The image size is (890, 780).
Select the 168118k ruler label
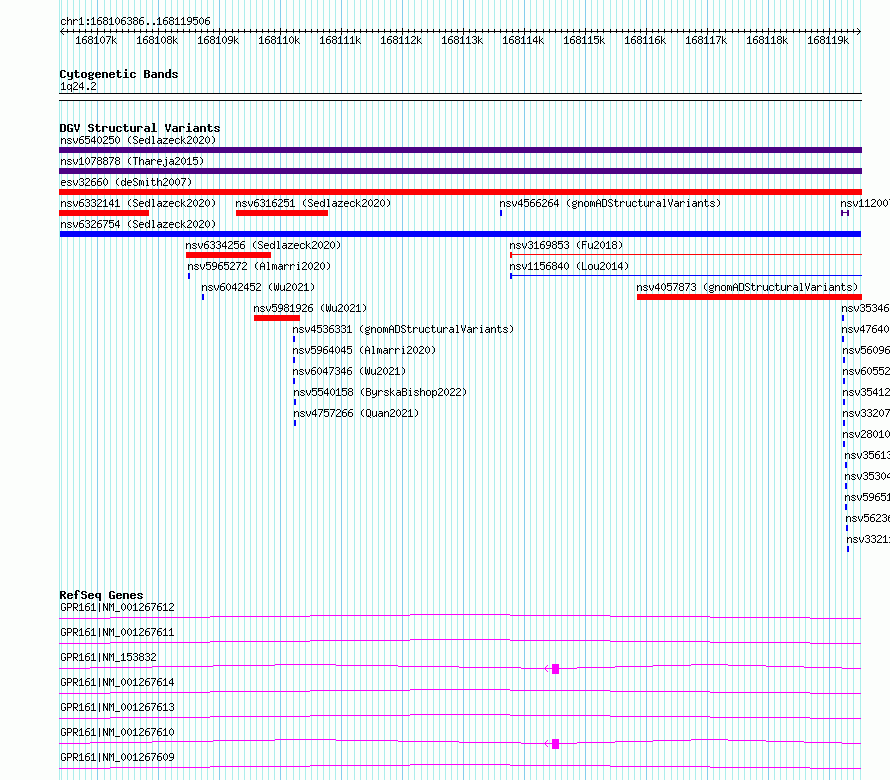767,40
